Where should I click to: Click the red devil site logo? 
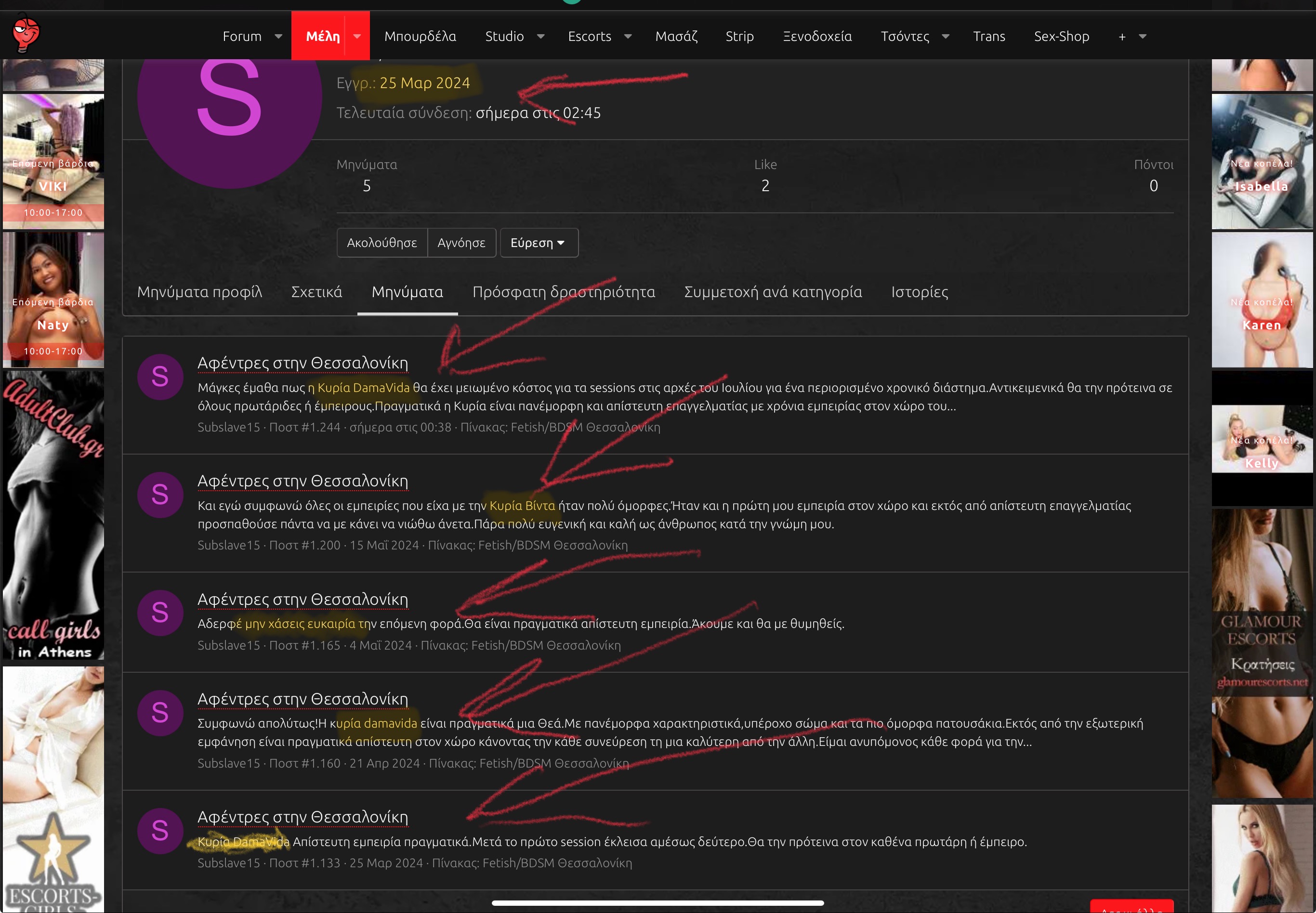(x=26, y=33)
